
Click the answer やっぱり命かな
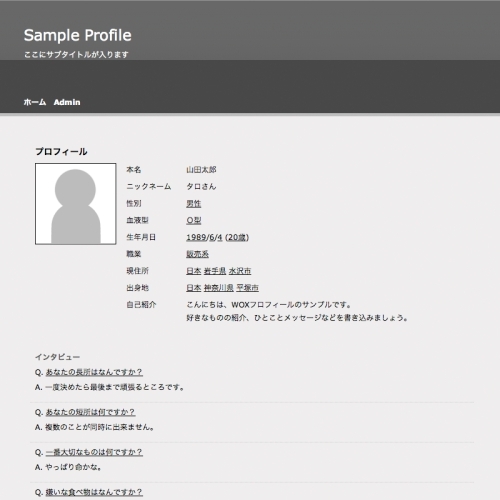pos(73,467)
